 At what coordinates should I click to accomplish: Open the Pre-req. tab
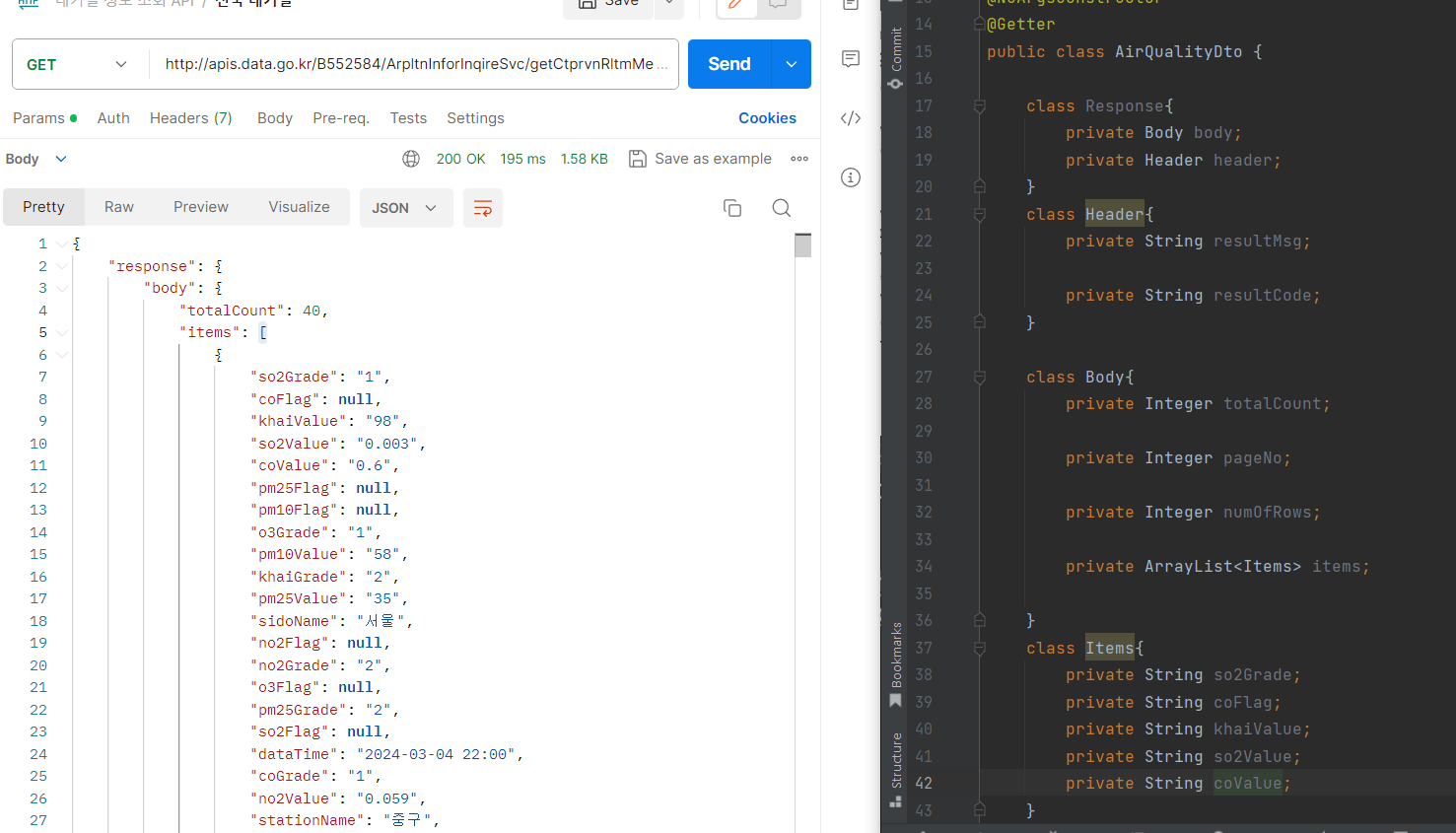tap(341, 118)
